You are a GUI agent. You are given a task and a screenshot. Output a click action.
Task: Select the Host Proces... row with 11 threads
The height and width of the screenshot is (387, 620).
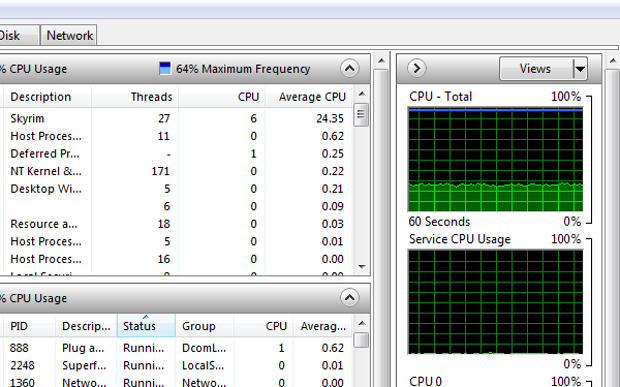(x=176, y=136)
